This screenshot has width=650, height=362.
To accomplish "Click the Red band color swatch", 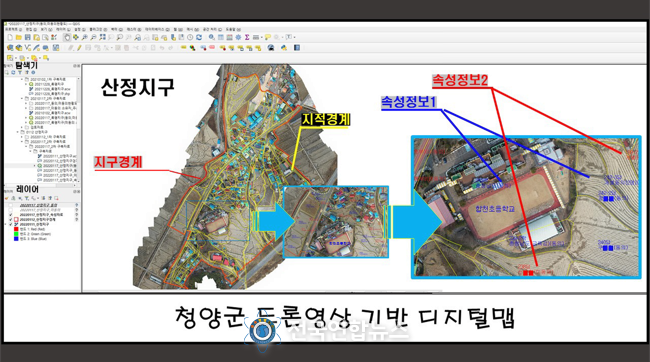I will [x=16, y=229].
